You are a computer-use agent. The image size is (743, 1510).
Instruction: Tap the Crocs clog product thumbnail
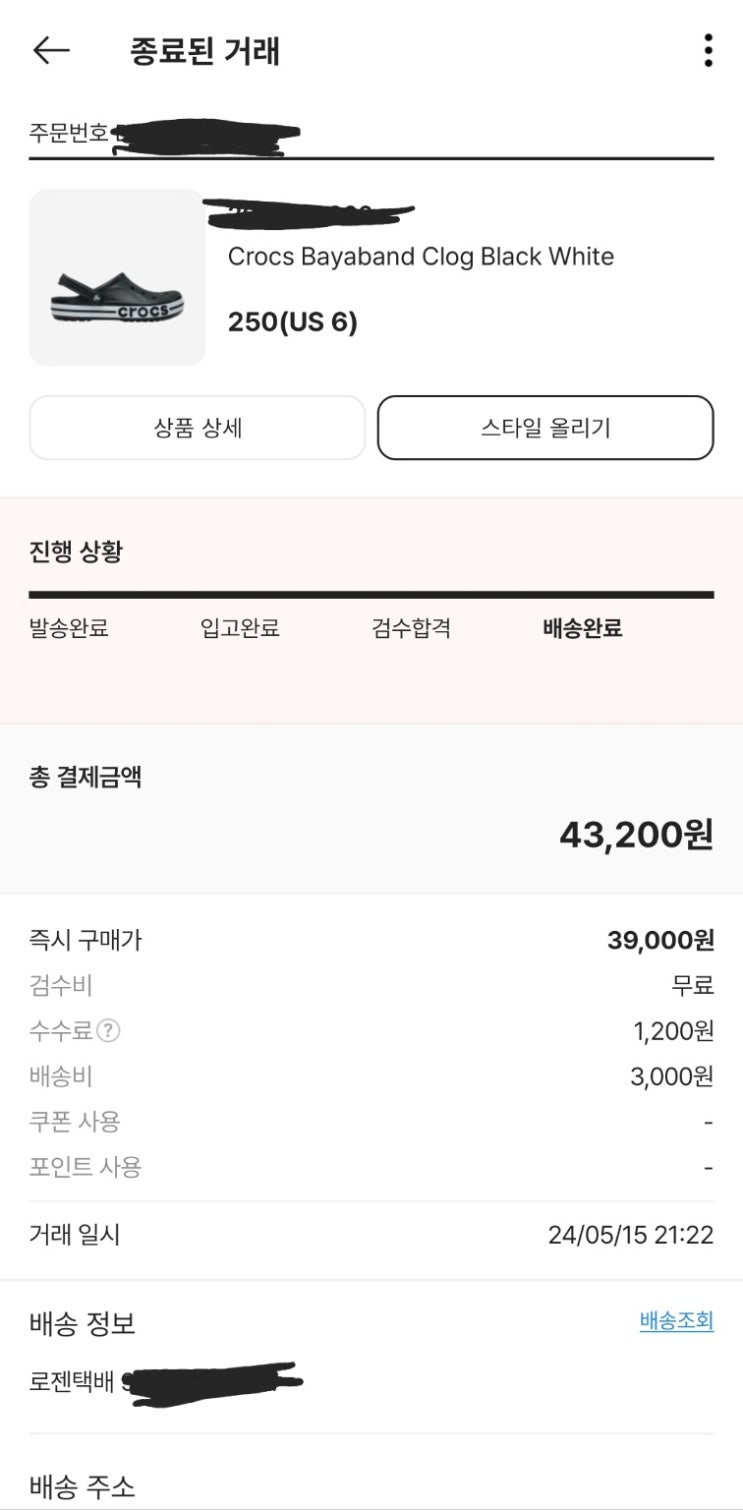(117, 278)
